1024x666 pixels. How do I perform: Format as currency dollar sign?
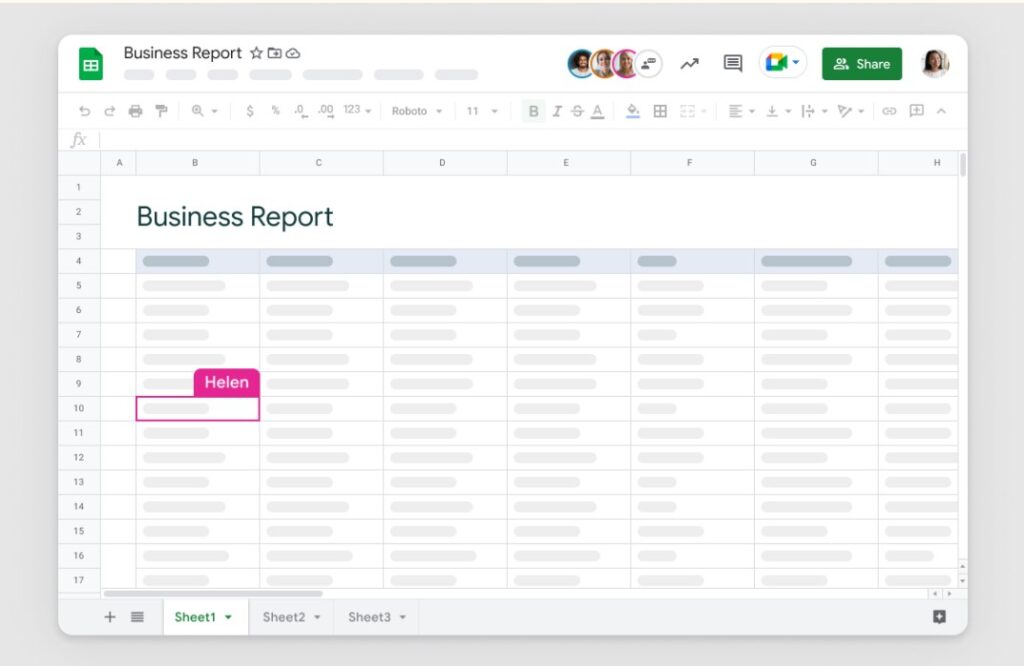point(249,111)
